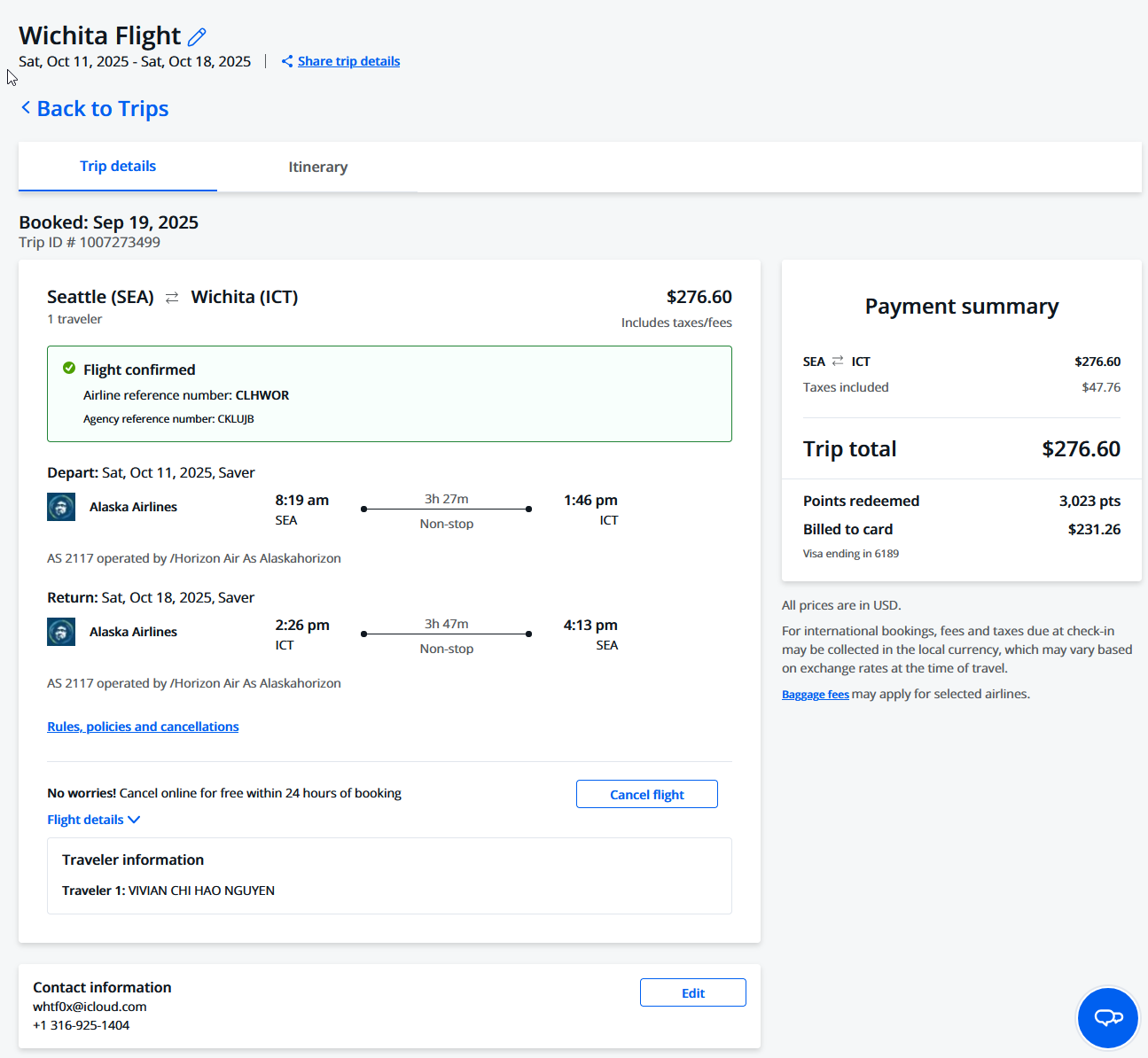Open Rules, policies and cancellations link

coord(143,727)
